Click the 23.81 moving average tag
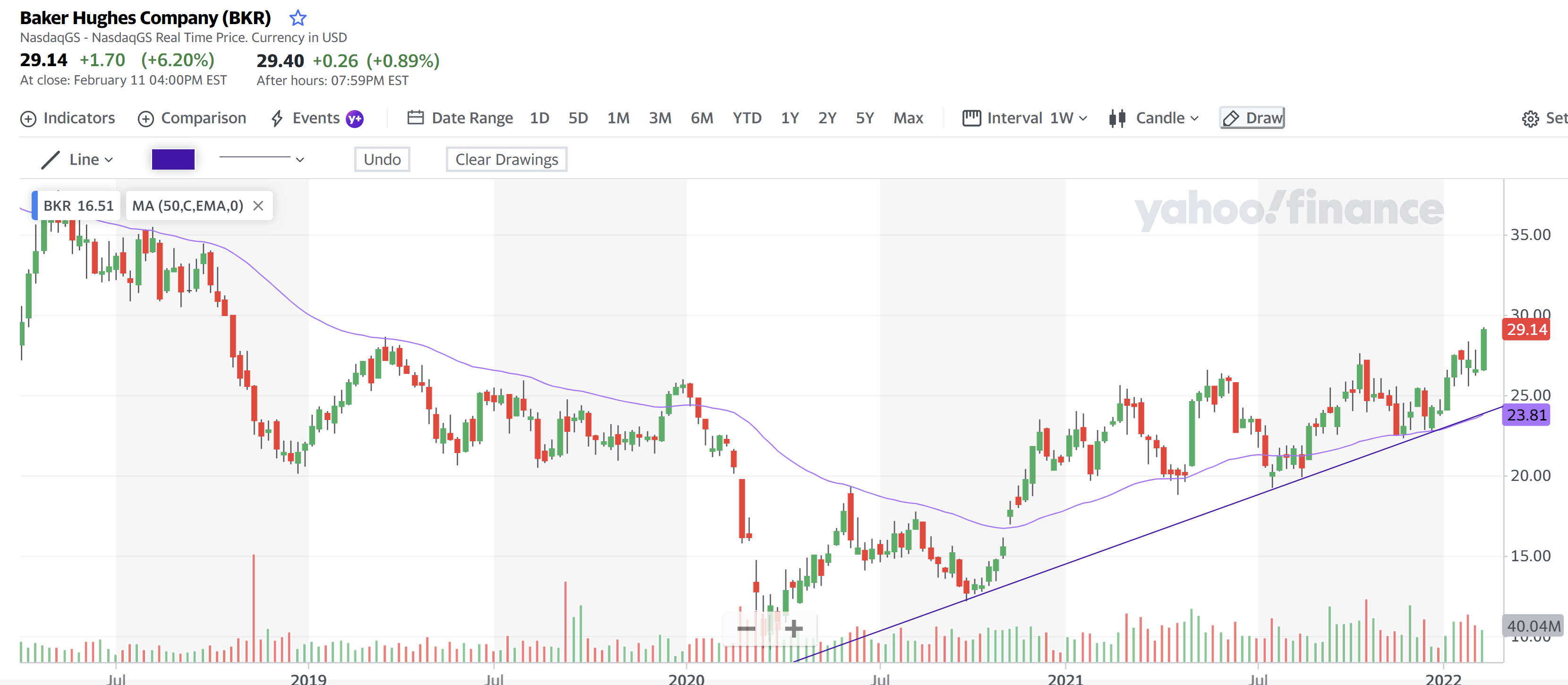Viewport: 1568px width, 685px height. coord(1526,415)
